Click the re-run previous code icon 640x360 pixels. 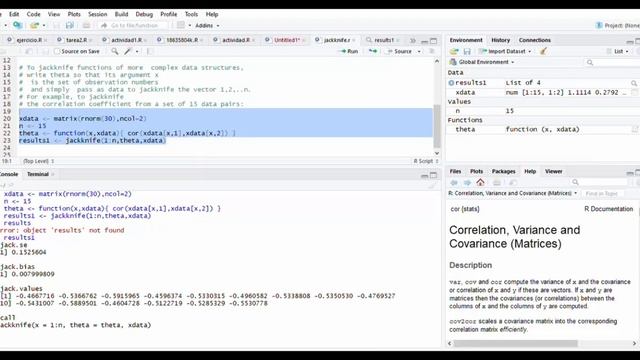(x=373, y=51)
